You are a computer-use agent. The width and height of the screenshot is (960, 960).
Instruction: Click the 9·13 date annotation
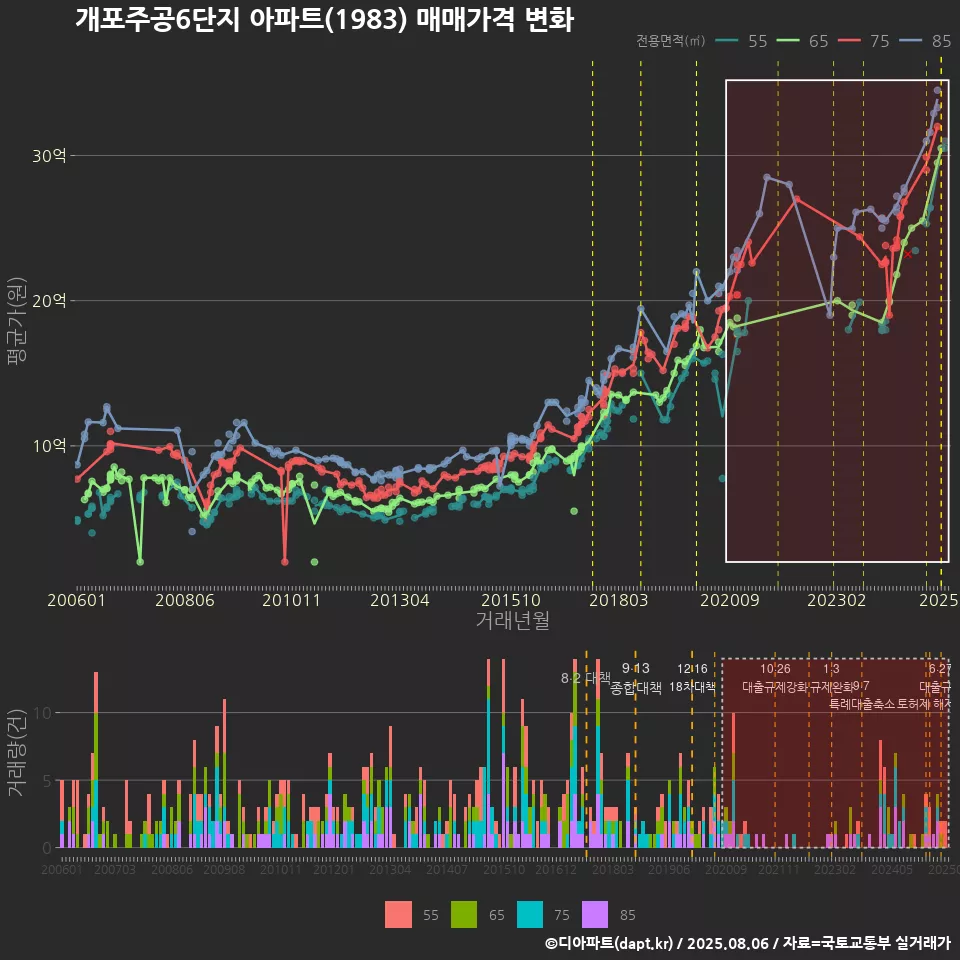tap(636, 669)
